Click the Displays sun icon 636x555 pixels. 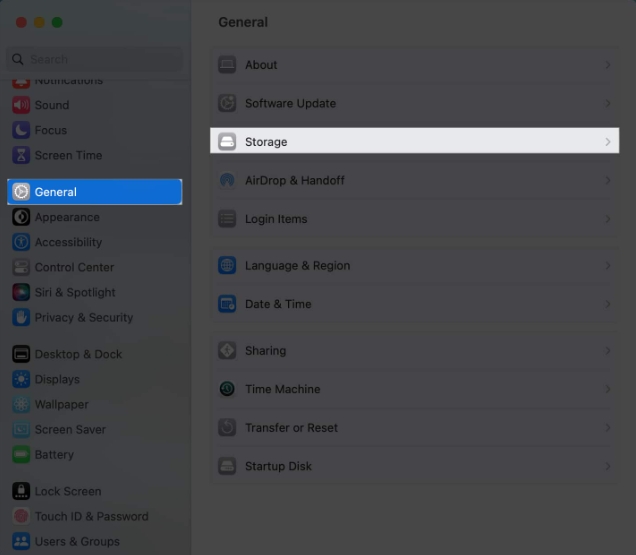tap(21, 379)
